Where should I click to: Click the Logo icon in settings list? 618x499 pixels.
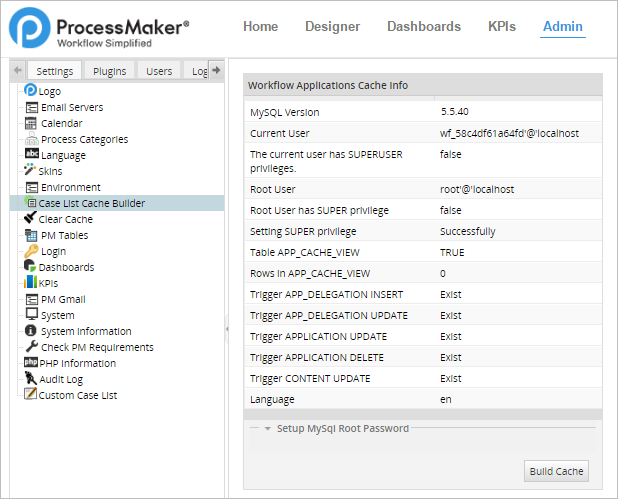30,91
